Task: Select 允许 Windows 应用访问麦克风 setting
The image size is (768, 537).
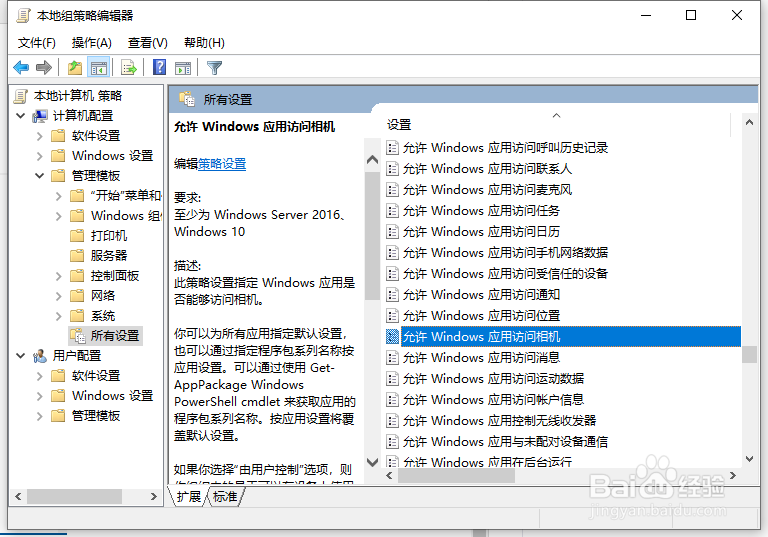Action: tap(487, 190)
